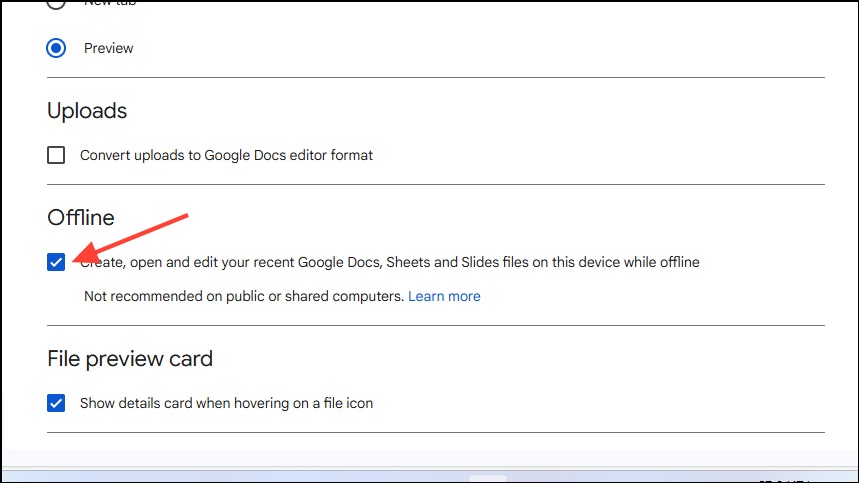Click the File preview card heading
The image size is (859, 483).
pos(130,359)
